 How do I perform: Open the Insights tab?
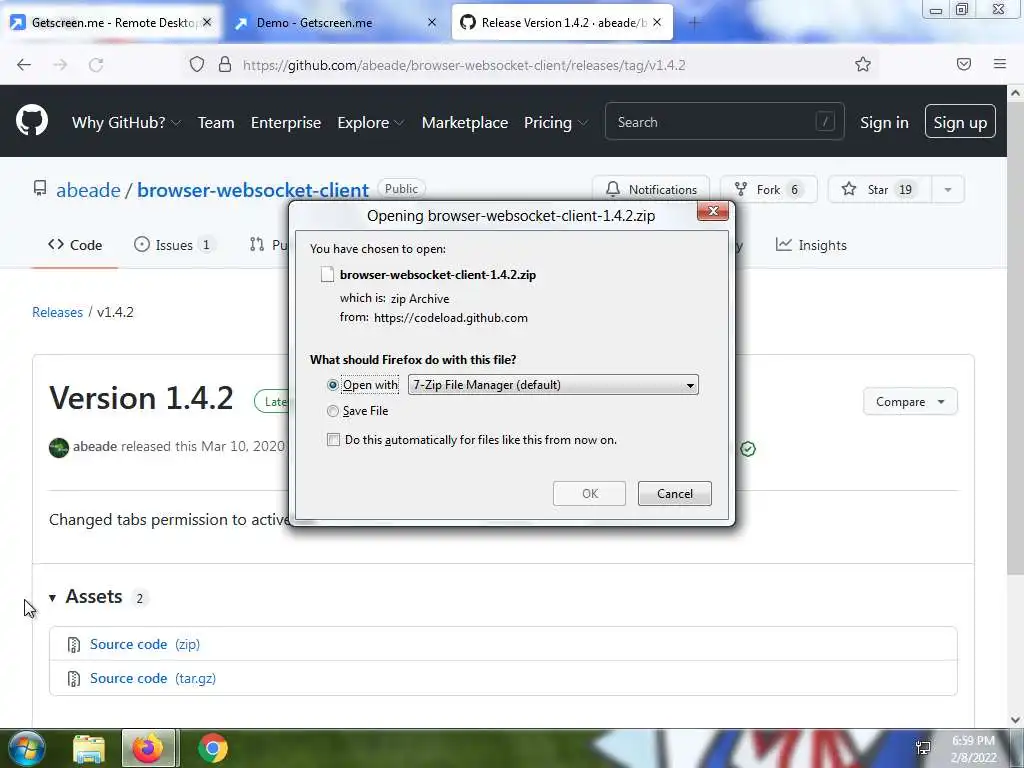tap(811, 245)
